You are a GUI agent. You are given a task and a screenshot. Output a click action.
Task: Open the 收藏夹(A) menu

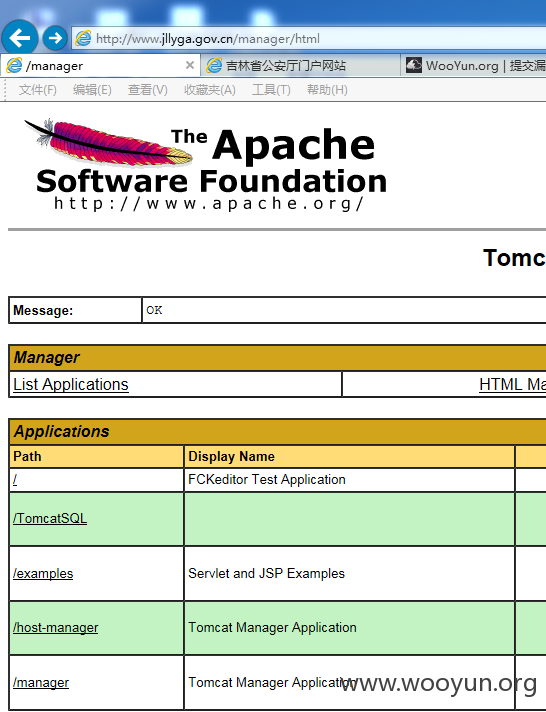(210, 90)
